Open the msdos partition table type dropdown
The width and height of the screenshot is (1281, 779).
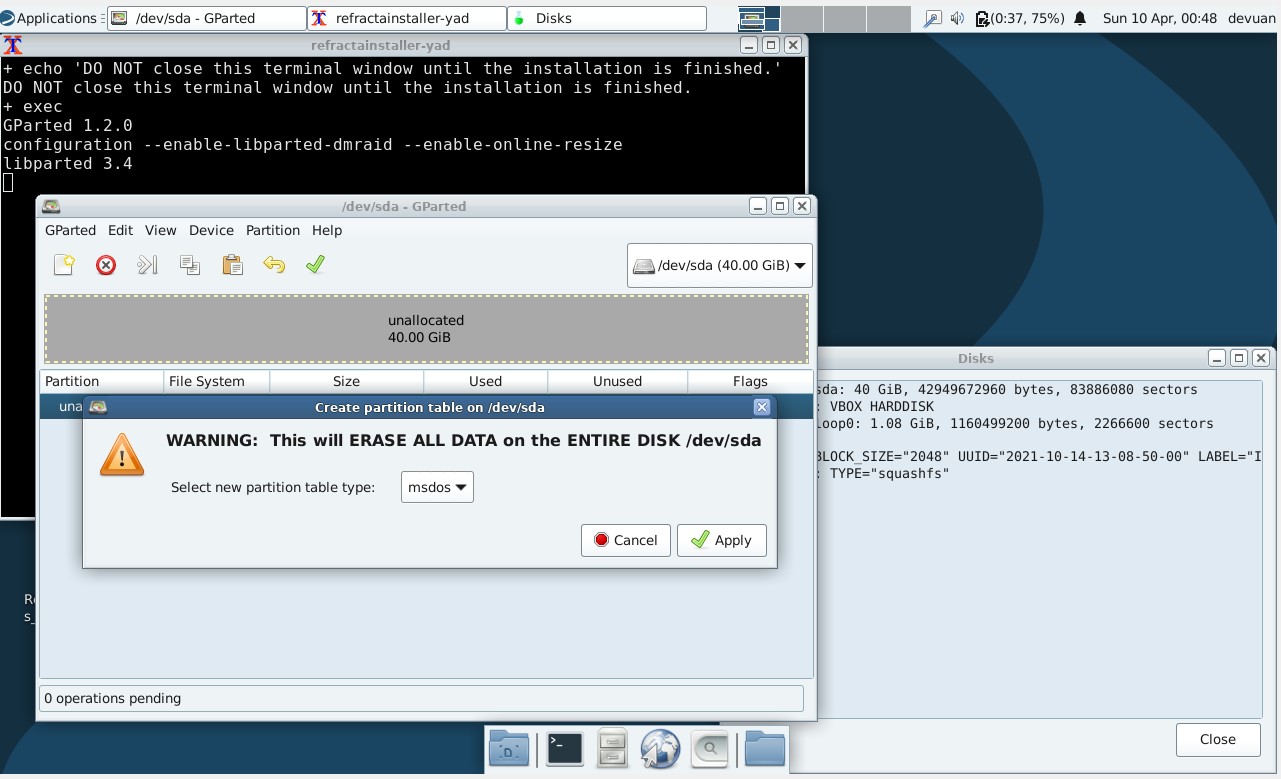pos(437,487)
